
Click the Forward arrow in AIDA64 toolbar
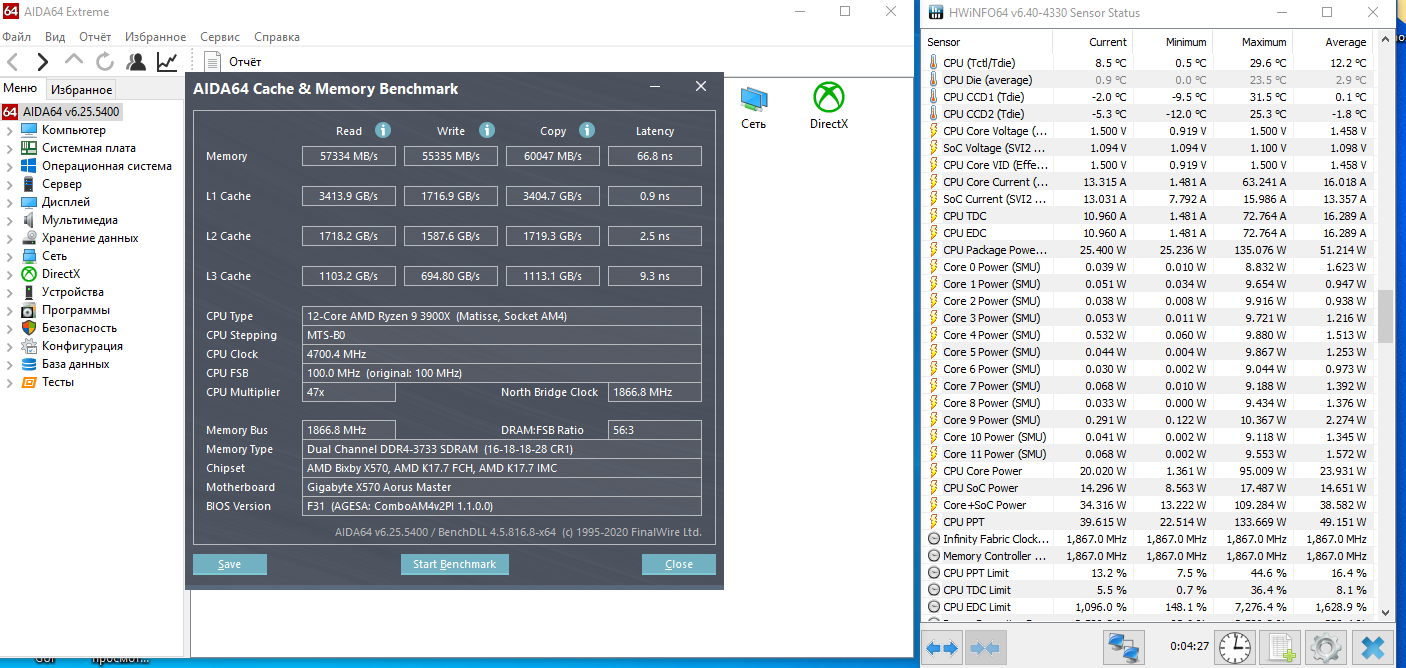(43, 62)
